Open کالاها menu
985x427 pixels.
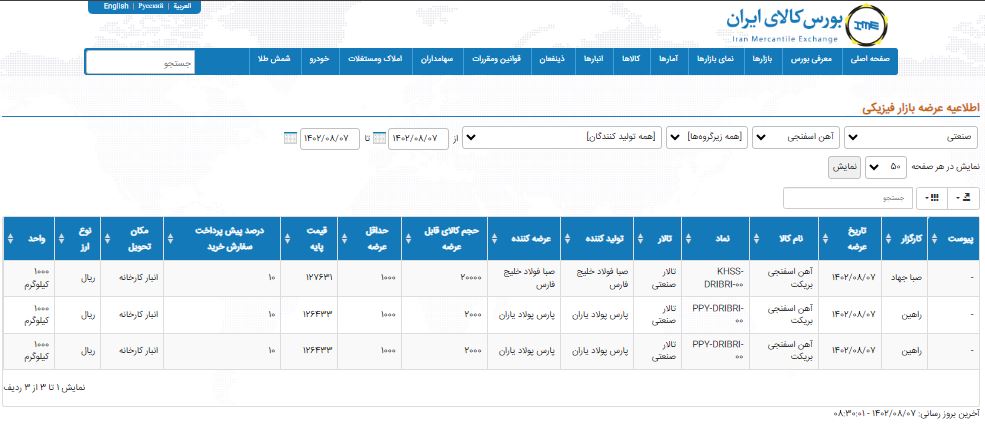click(x=631, y=58)
